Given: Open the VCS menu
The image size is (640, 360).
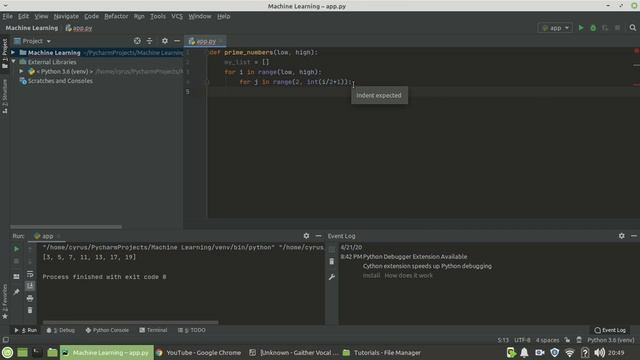Looking at the screenshot, I should (177, 16).
